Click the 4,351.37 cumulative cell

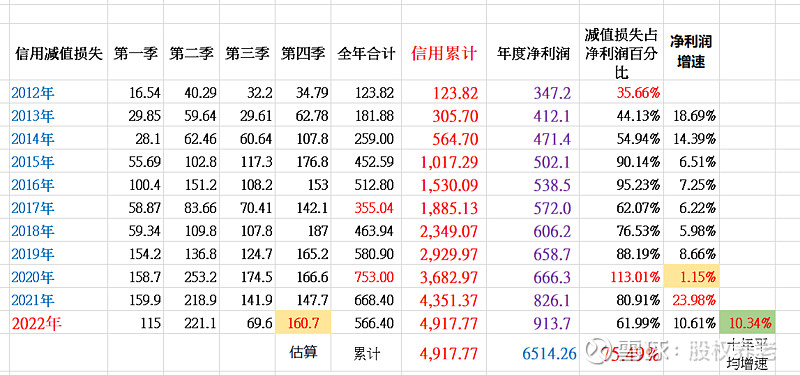point(444,300)
